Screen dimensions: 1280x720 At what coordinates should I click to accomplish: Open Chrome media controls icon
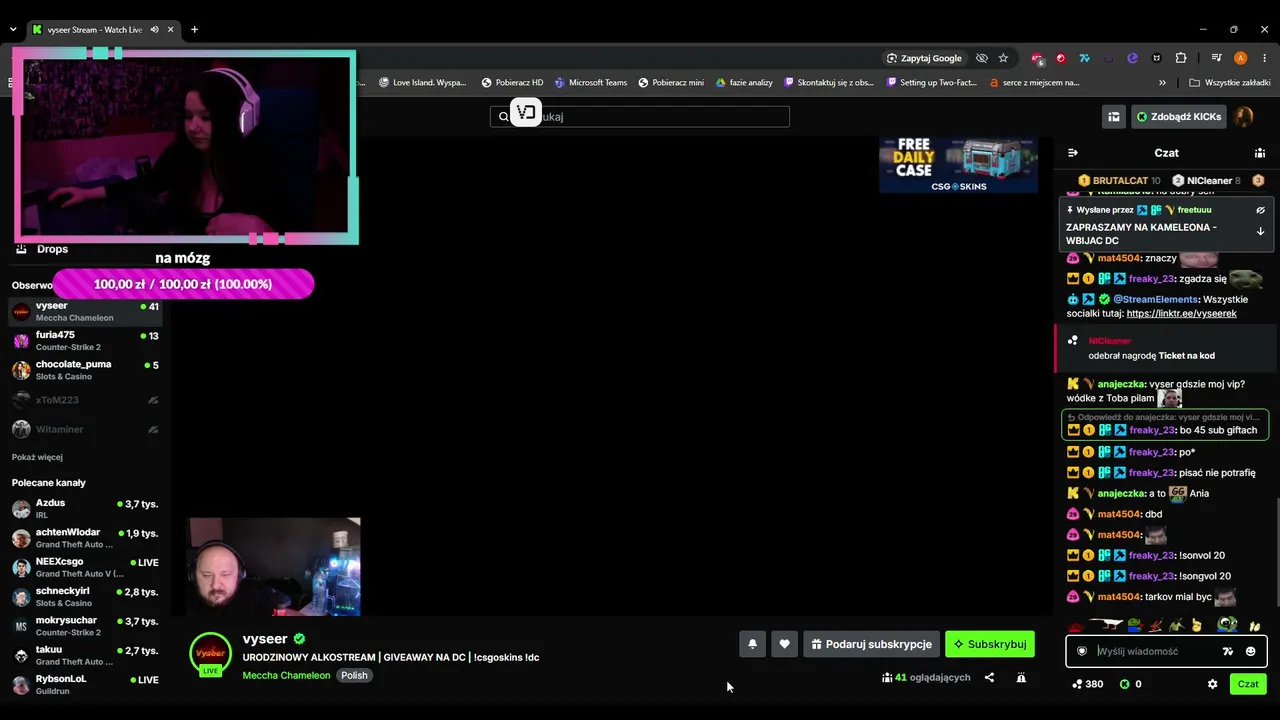pos(1216,58)
